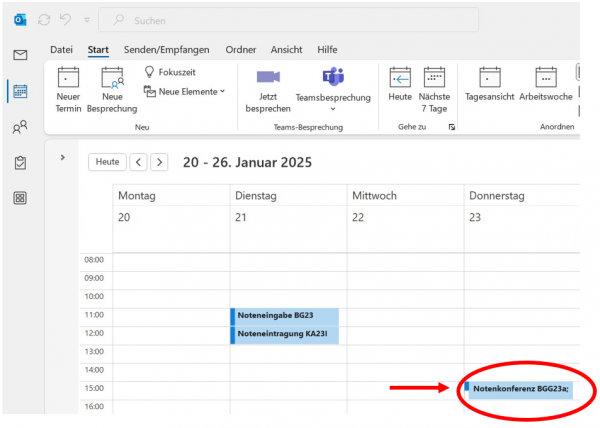This screenshot has height=428, width=600.
Task: Start Jetzt besprechen video meeting
Action: (x=267, y=78)
